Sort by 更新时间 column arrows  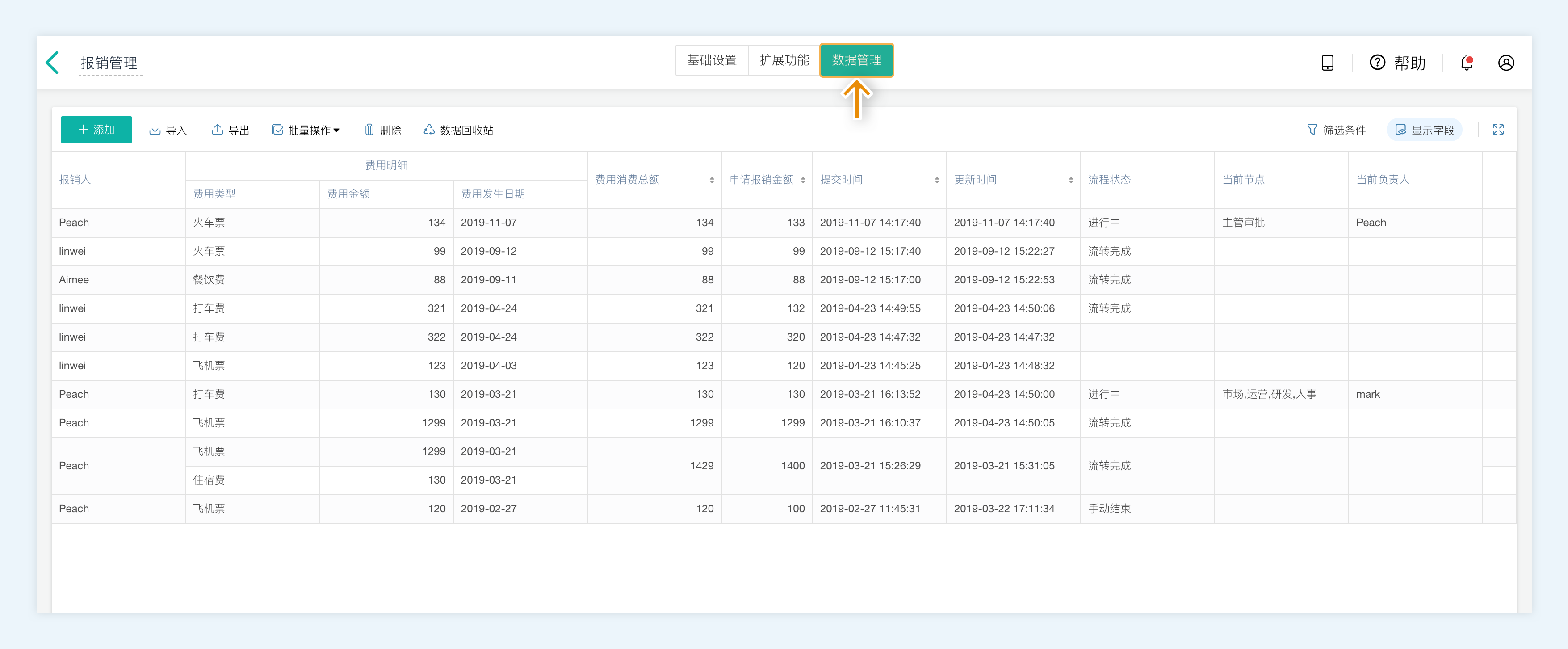pos(1071,180)
